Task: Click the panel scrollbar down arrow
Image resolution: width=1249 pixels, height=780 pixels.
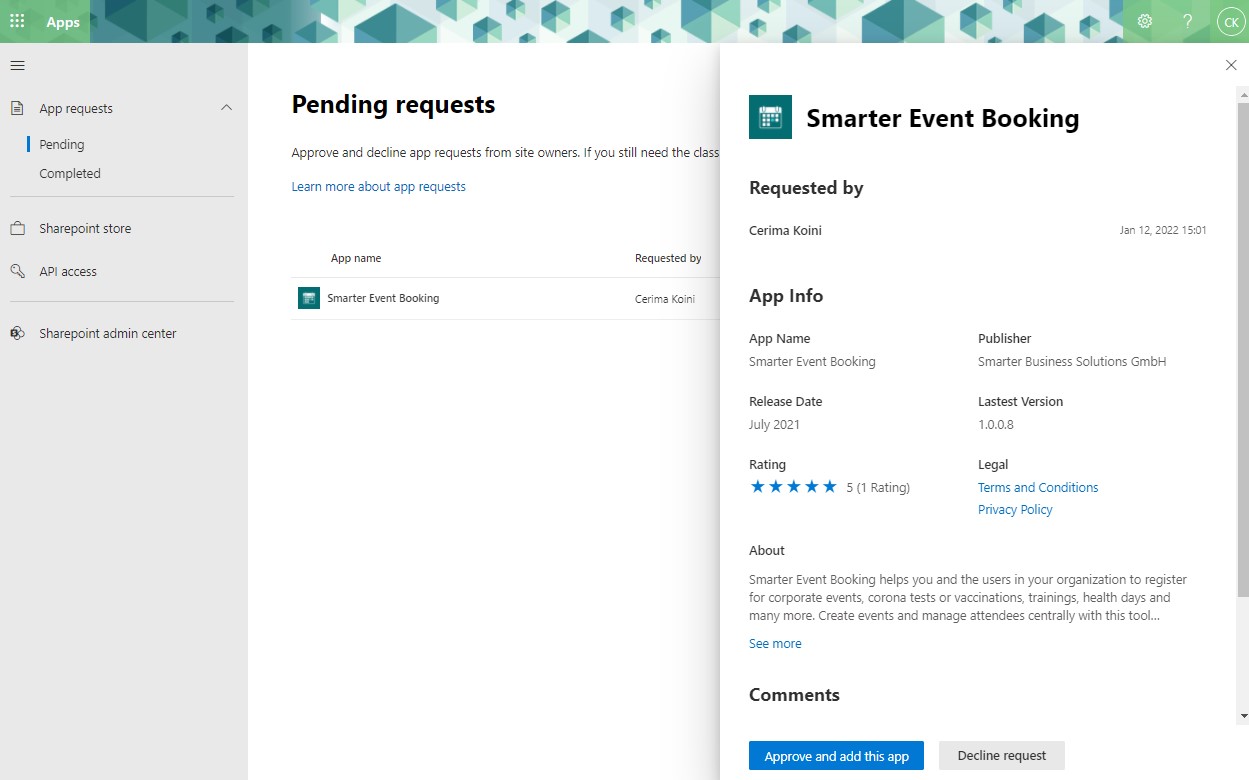Action: click(1243, 716)
